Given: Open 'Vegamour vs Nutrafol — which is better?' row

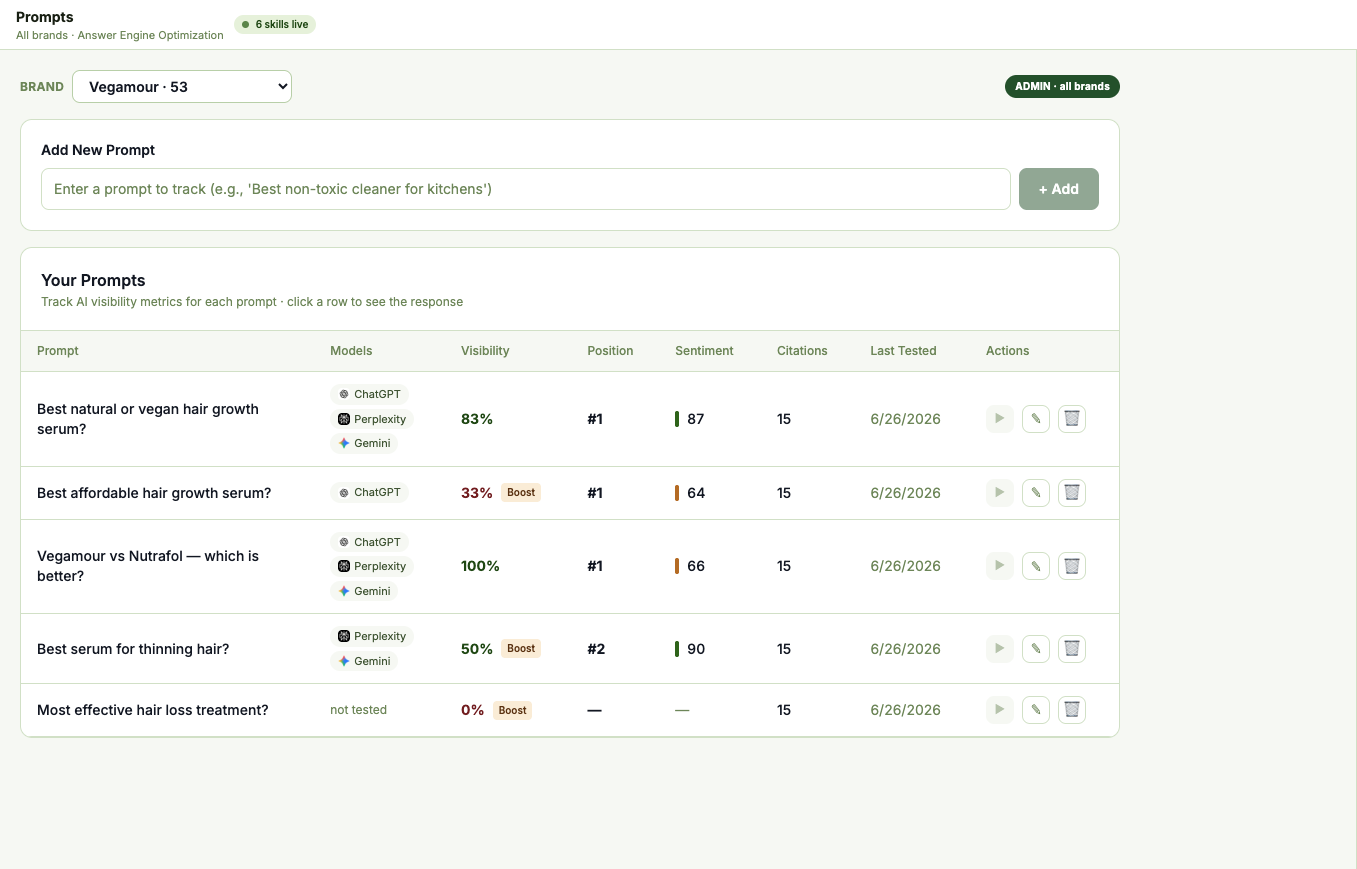Looking at the screenshot, I should click(570, 566).
